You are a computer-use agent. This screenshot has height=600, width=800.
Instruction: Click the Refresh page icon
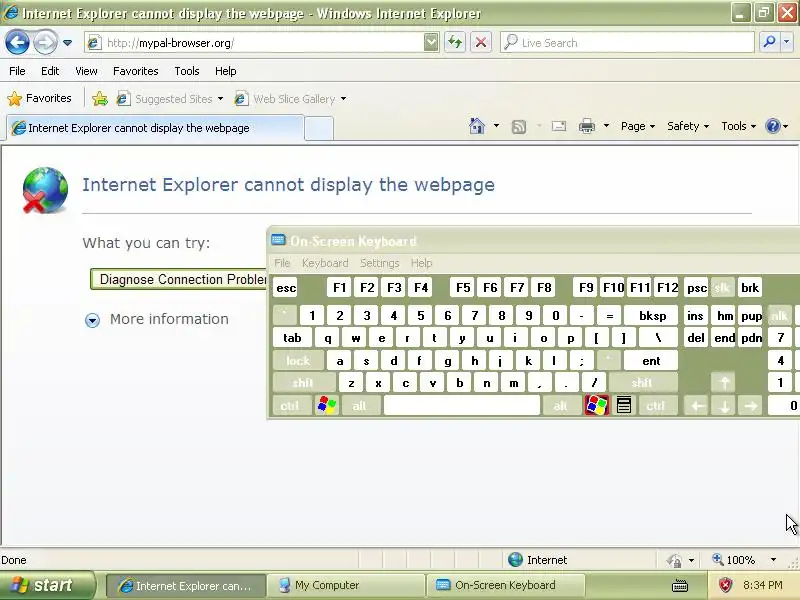(455, 42)
